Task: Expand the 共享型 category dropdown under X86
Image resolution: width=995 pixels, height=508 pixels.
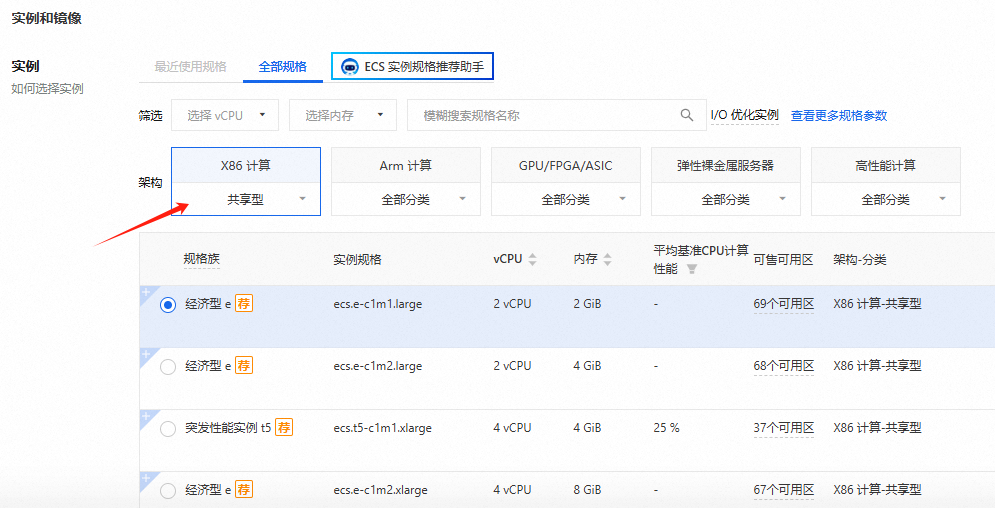Action: (x=246, y=199)
